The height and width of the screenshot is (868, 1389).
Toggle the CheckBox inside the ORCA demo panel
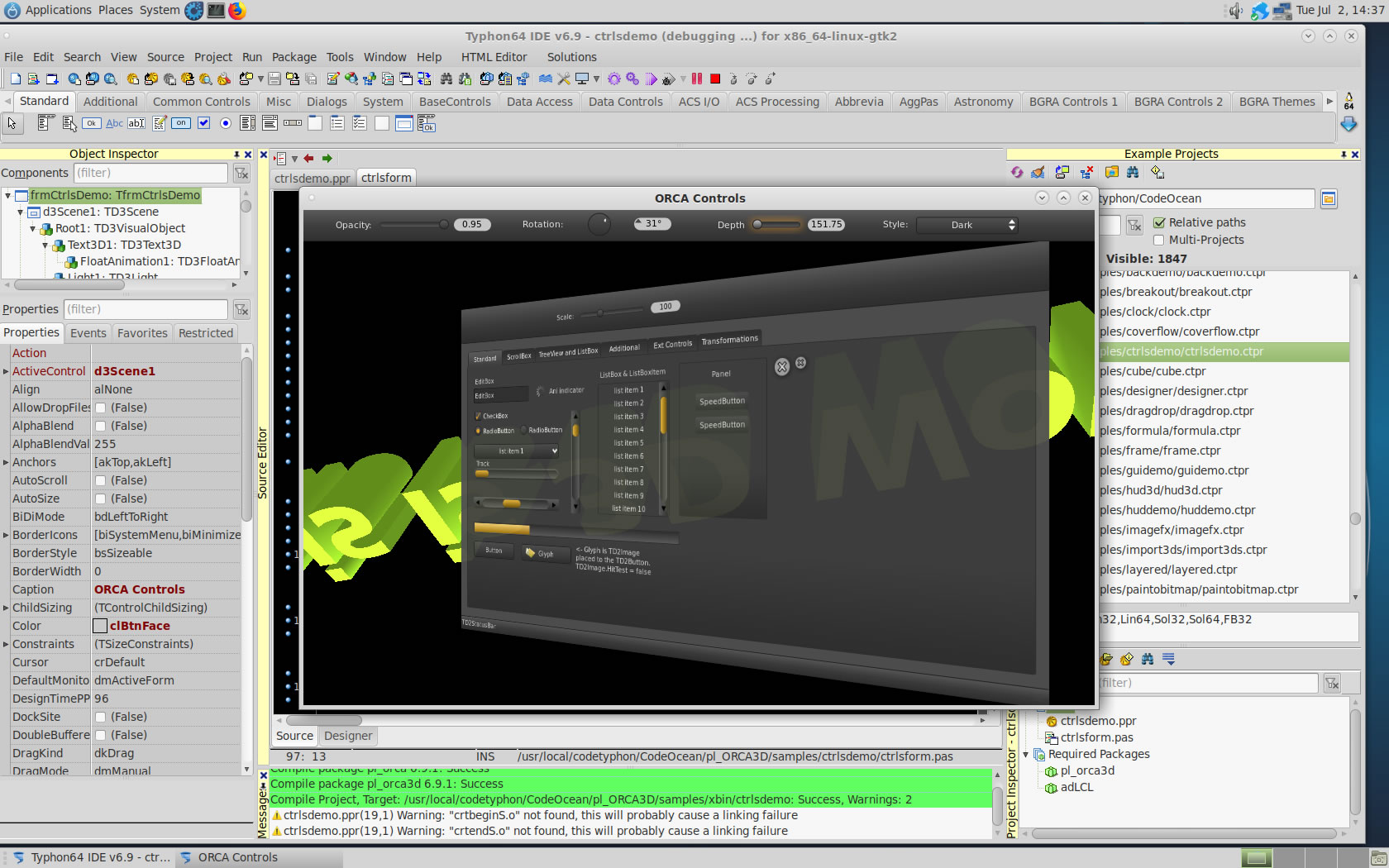pyautogui.click(x=478, y=415)
